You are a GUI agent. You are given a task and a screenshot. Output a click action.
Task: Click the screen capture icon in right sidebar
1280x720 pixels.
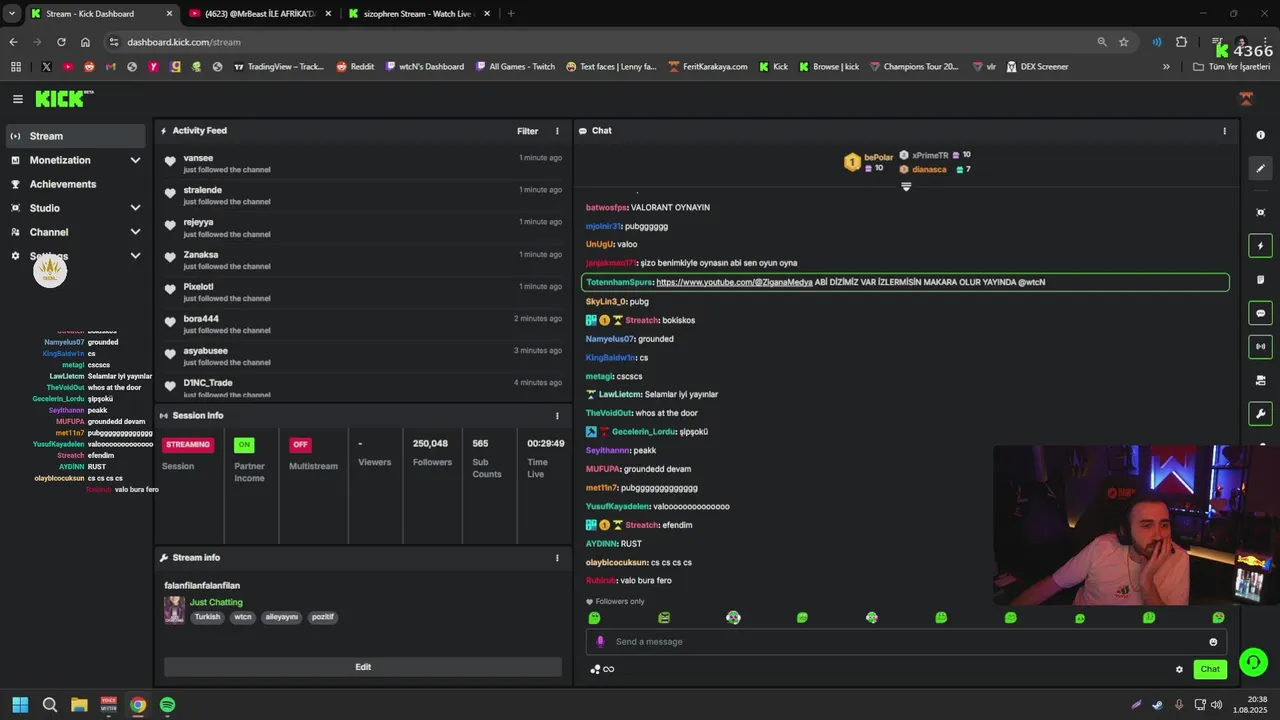pos(1260,212)
